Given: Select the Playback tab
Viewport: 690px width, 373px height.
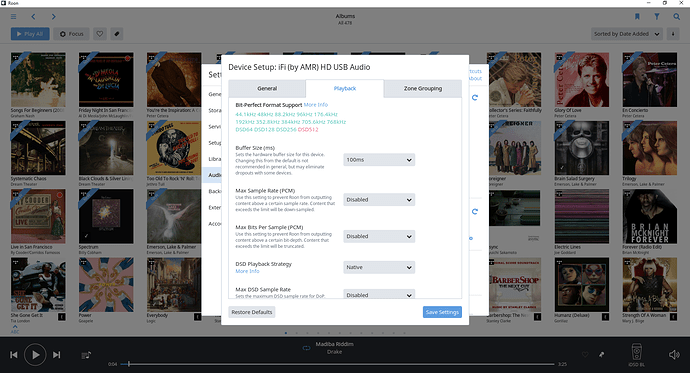Looking at the screenshot, I should point(345,88).
